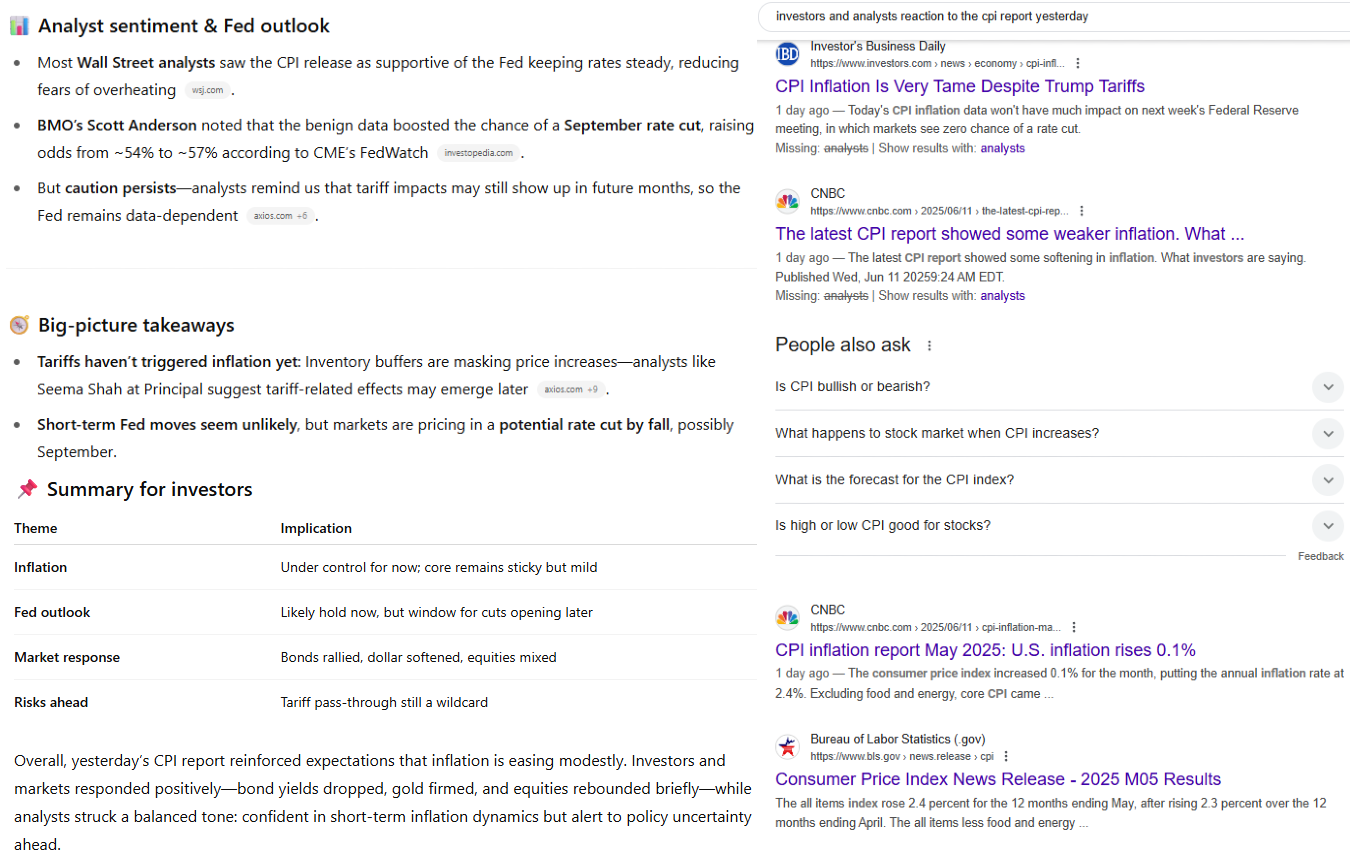Open the three-dot menu beside the cpi-inflation-ma CNBC URL

pos(1074,627)
